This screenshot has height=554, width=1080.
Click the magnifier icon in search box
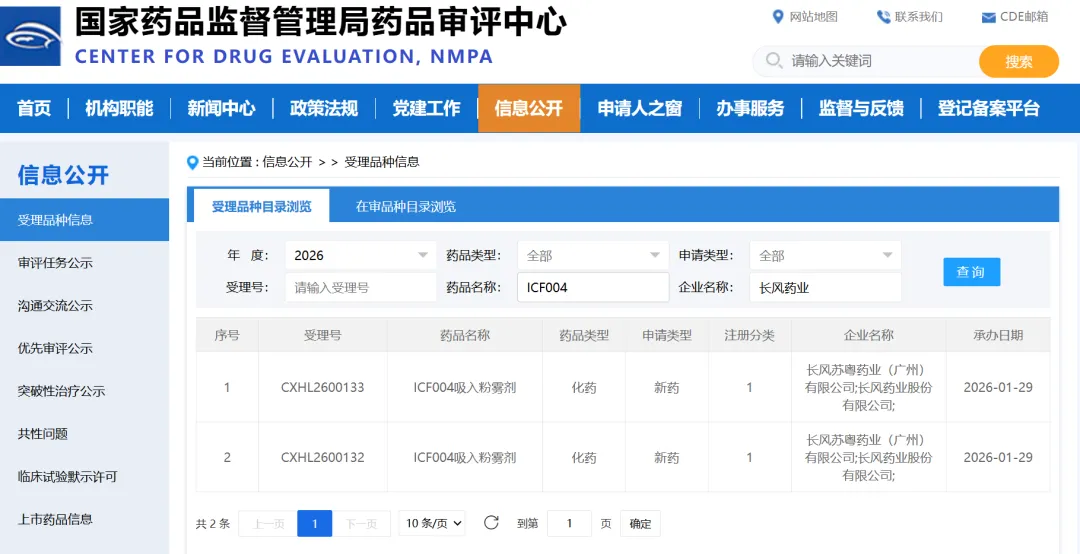773,61
